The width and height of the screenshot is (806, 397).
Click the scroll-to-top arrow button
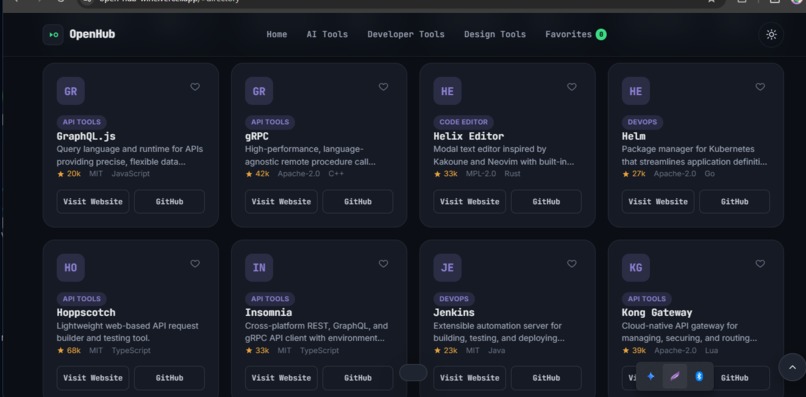click(792, 367)
